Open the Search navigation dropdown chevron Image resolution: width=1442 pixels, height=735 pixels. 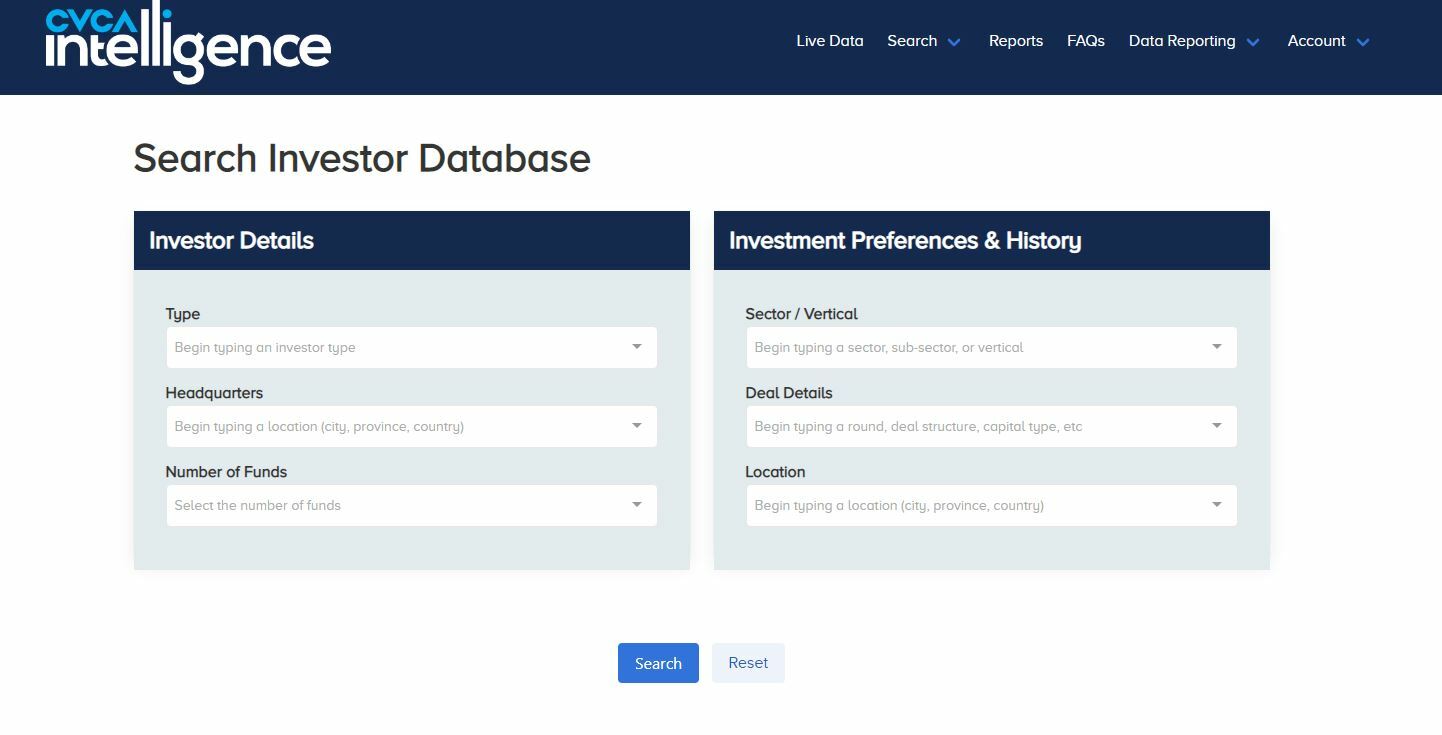(x=954, y=42)
